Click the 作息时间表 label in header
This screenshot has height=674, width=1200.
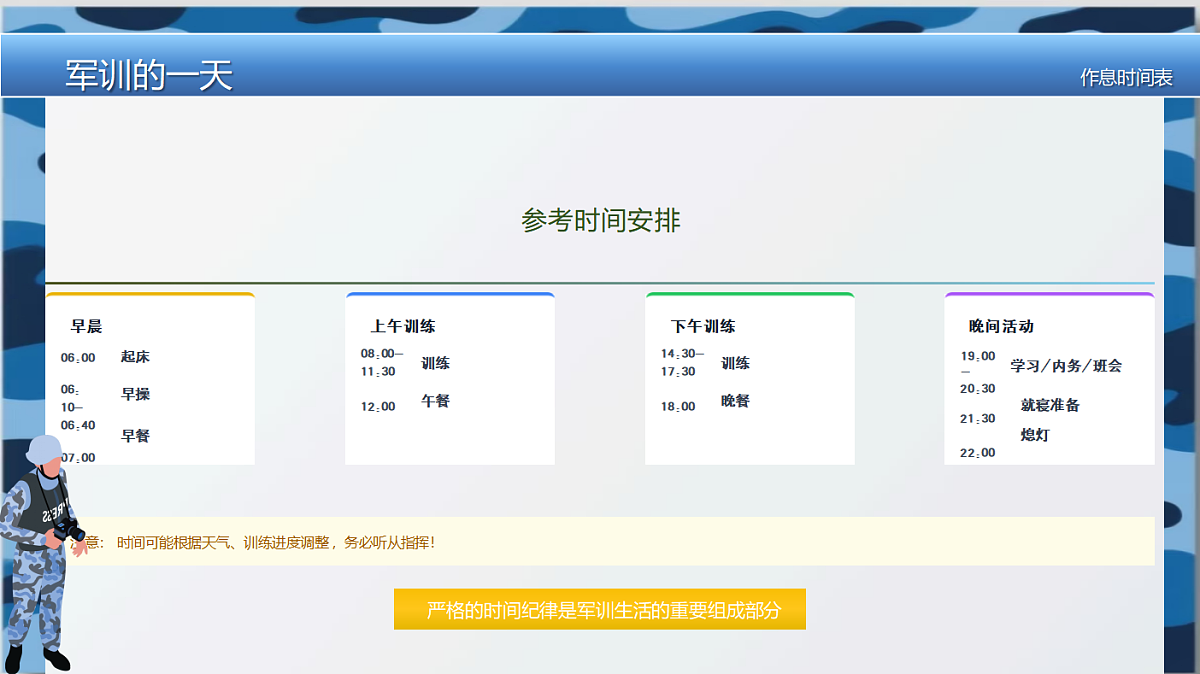coord(1126,77)
